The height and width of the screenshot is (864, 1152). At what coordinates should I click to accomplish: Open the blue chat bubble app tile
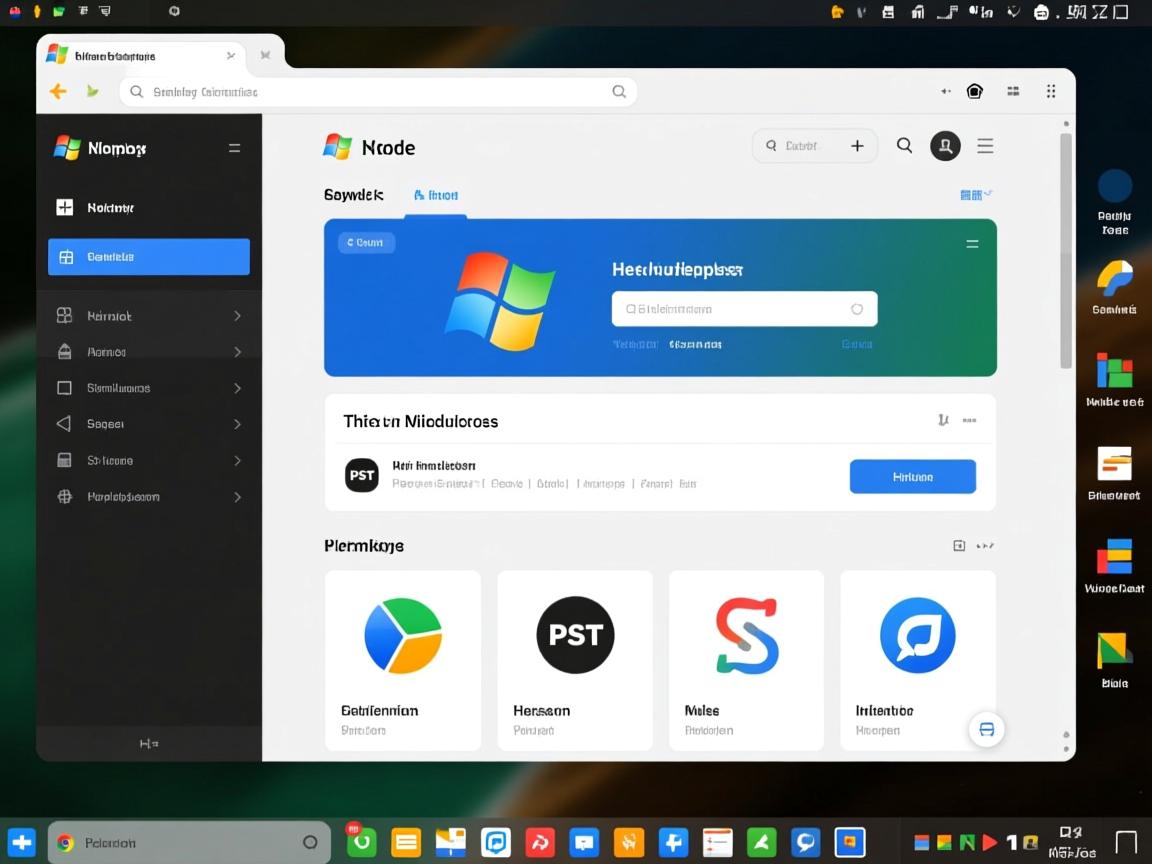click(917, 660)
